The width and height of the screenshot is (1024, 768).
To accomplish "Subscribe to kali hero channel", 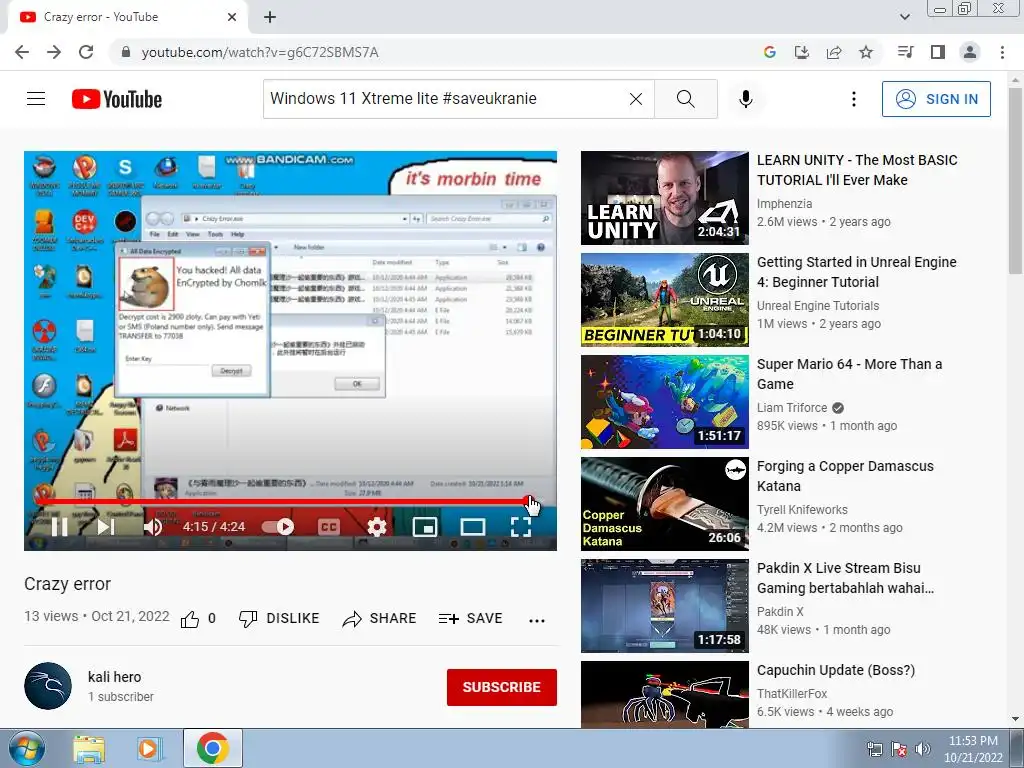I will (x=502, y=687).
